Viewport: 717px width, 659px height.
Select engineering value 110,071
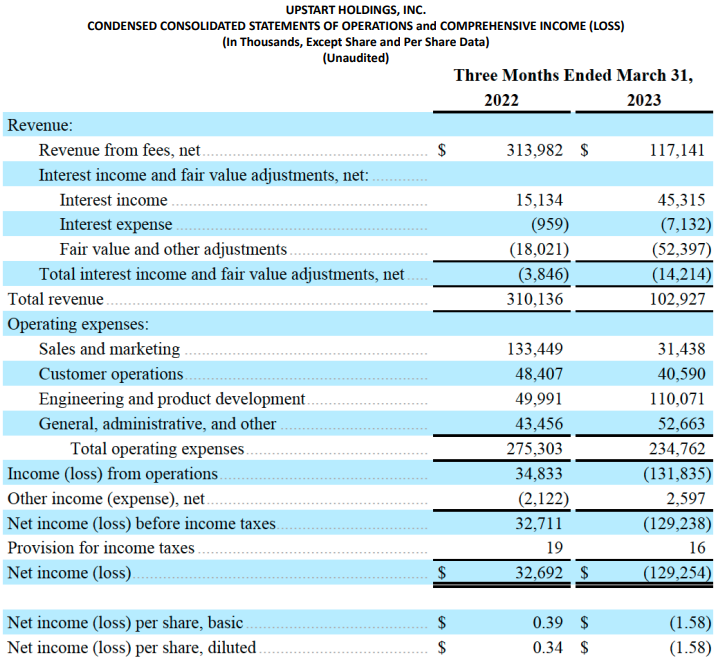pyautogui.click(x=677, y=399)
